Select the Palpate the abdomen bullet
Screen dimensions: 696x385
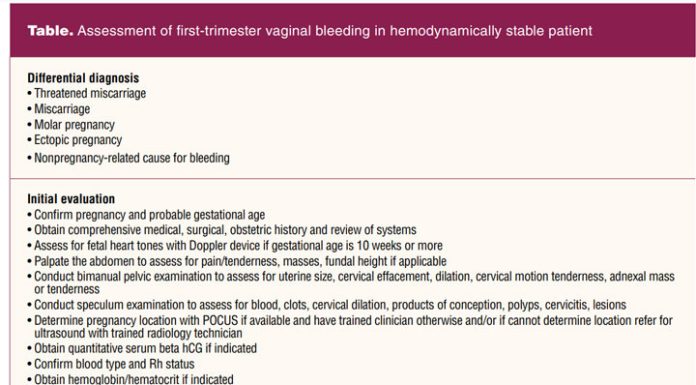(237, 261)
